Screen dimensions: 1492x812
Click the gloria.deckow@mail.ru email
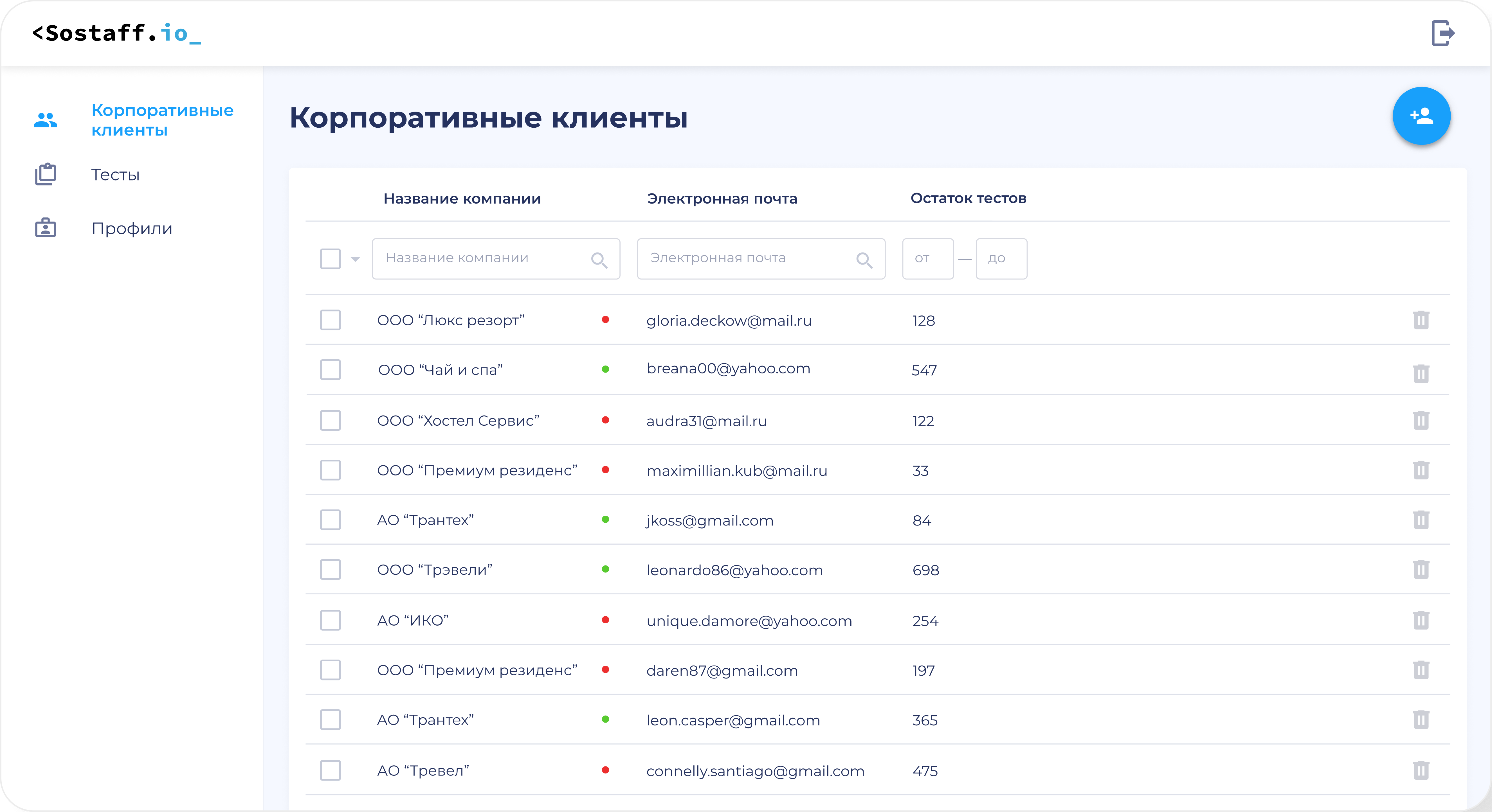click(729, 321)
